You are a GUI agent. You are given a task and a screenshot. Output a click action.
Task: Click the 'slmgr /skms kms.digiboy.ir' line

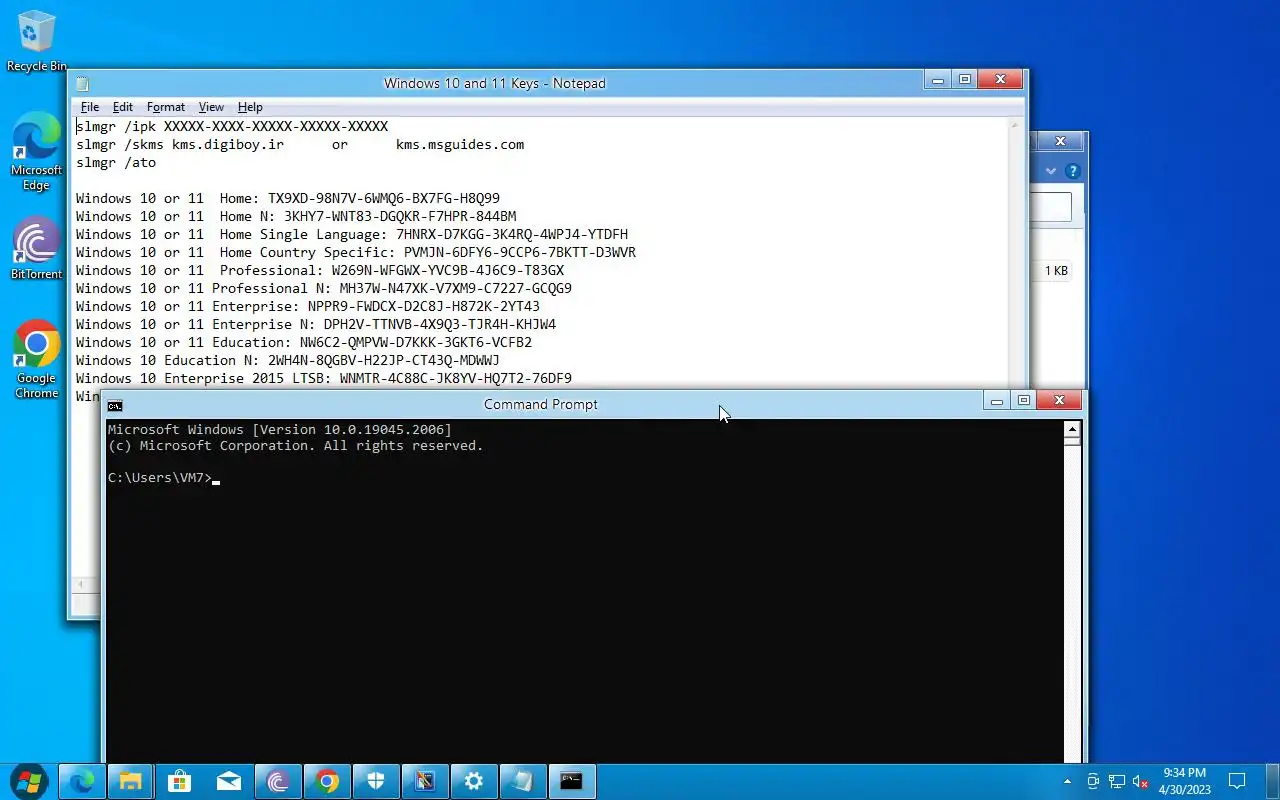(x=180, y=145)
